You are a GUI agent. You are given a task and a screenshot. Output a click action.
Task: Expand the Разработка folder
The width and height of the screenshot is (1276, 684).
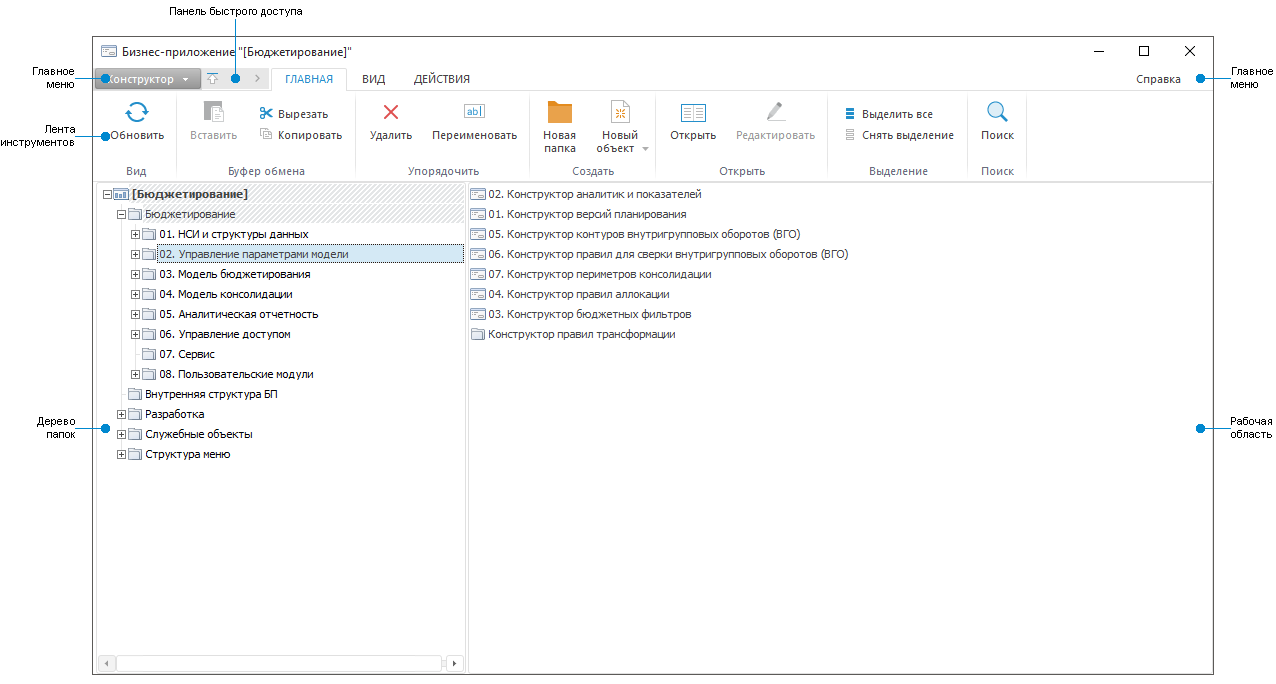pos(121,414)
